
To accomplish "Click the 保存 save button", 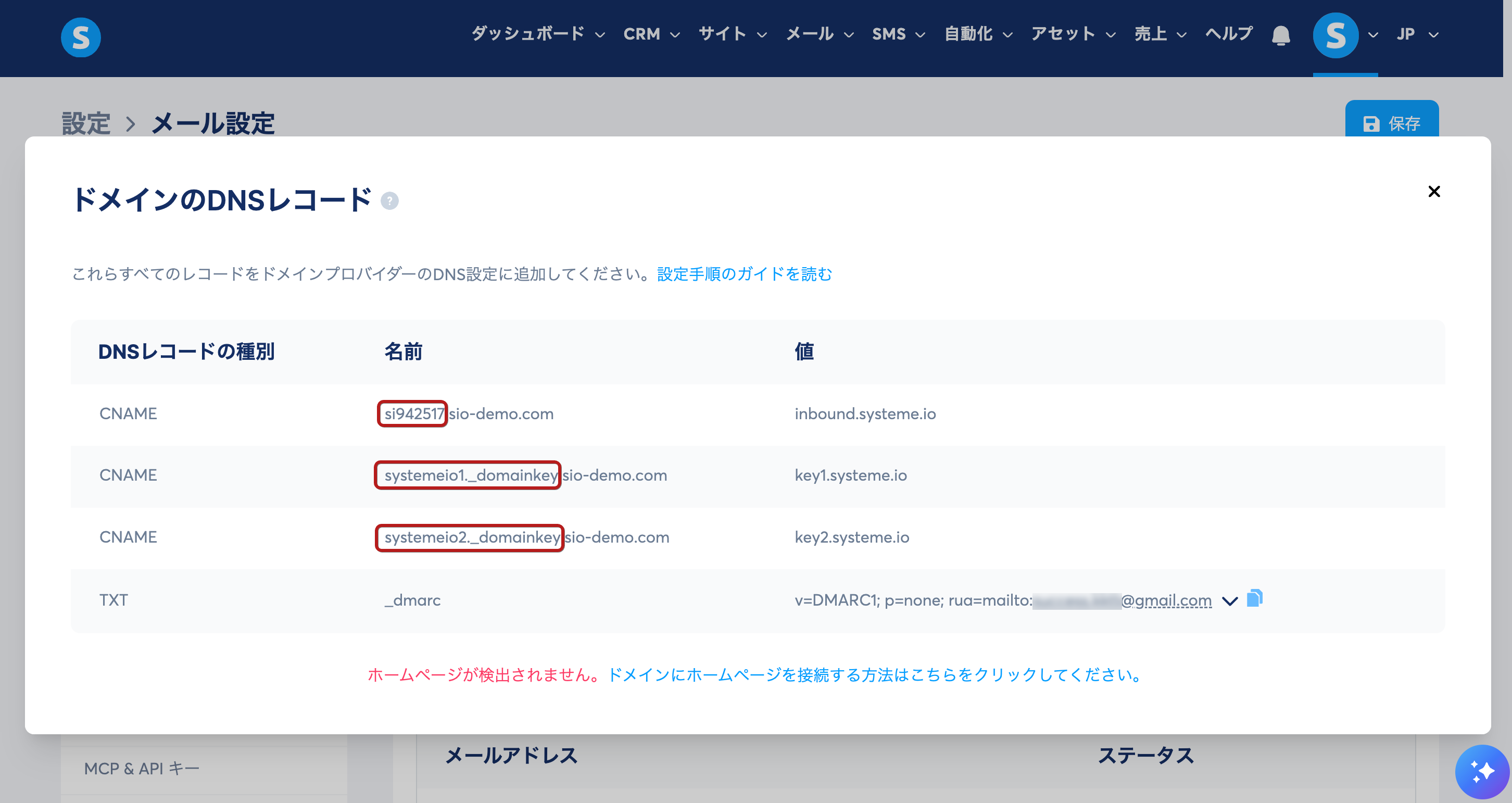I will coord(1392,122).
